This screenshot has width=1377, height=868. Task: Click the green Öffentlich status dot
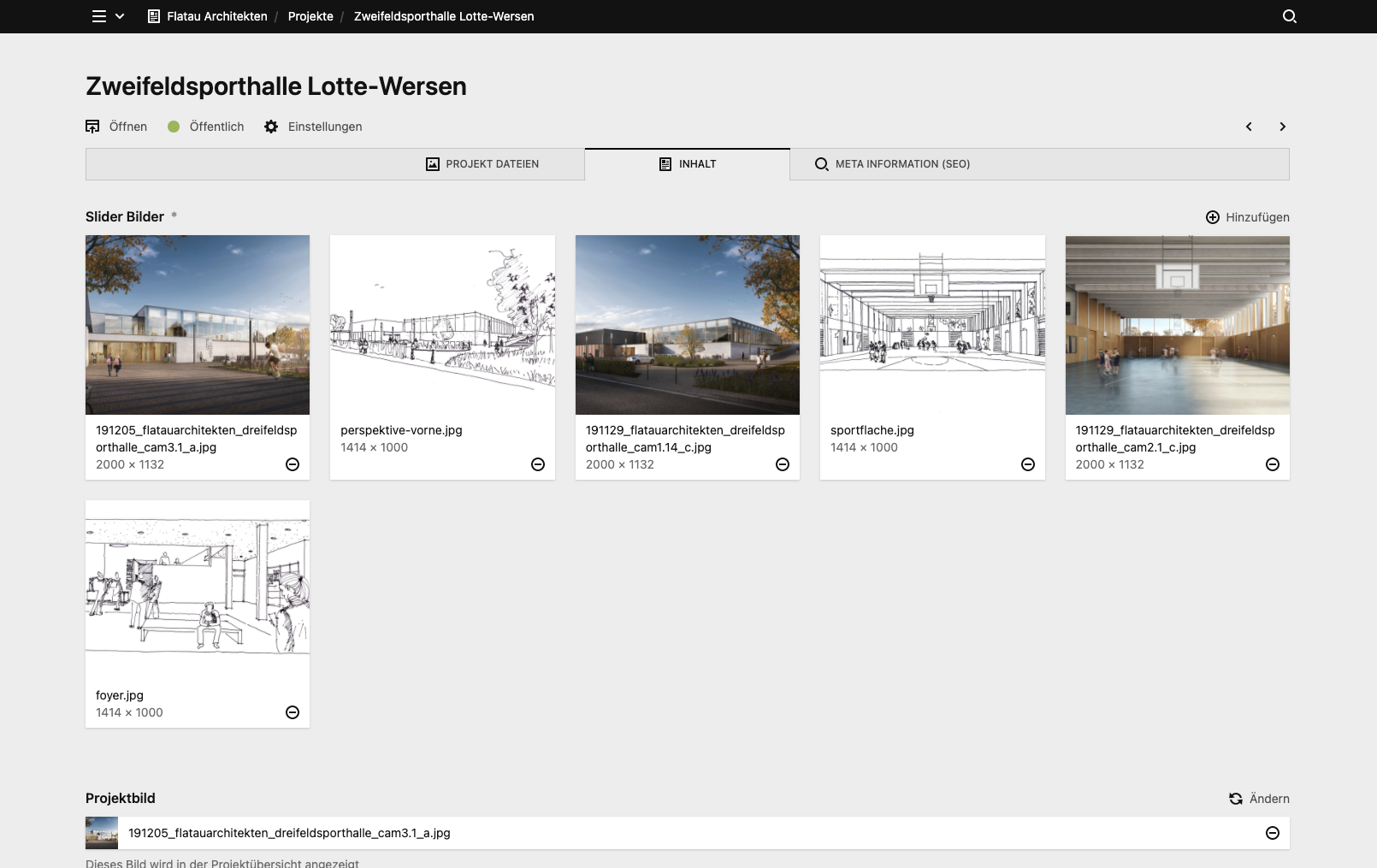175,126
